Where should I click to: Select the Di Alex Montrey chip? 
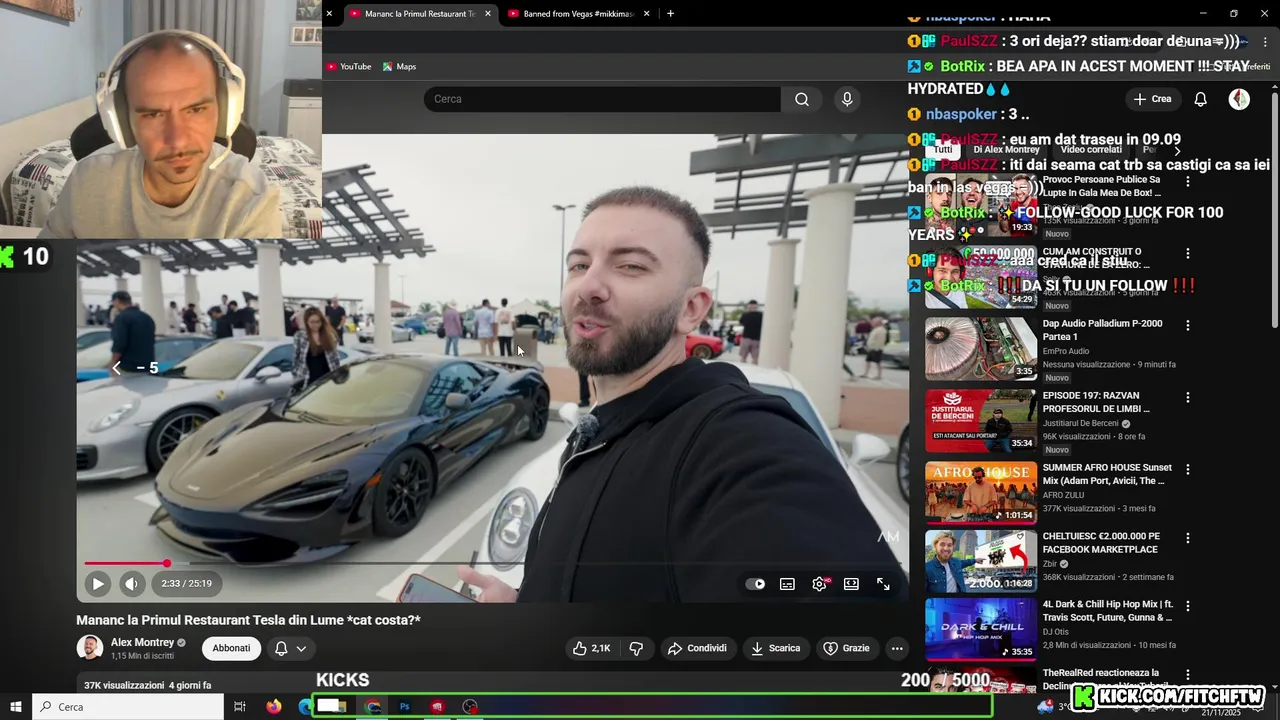point(1006,149)
